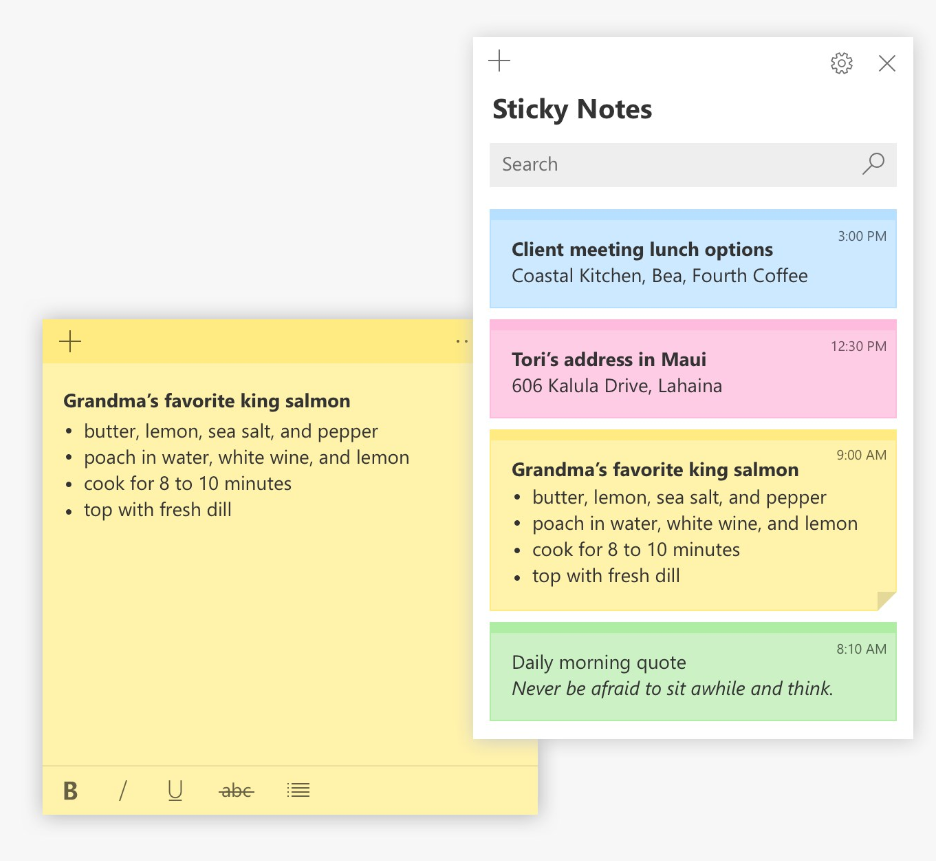Viewport: 936px width, 861px height.
Task: Click '606 Kalula Drive, Lahaina' text
Action: (x=617, y=386)
